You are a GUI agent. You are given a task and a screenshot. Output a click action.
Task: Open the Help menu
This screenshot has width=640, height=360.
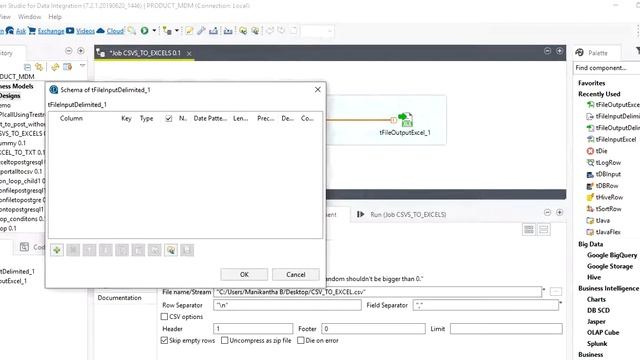pyautogui.click(x=55, y=17)
